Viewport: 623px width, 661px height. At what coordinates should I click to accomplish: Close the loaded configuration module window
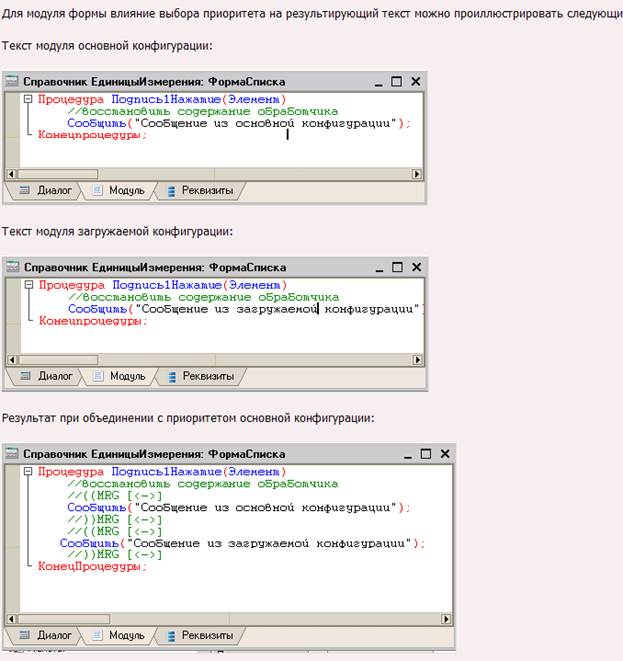tap(416, 267)
